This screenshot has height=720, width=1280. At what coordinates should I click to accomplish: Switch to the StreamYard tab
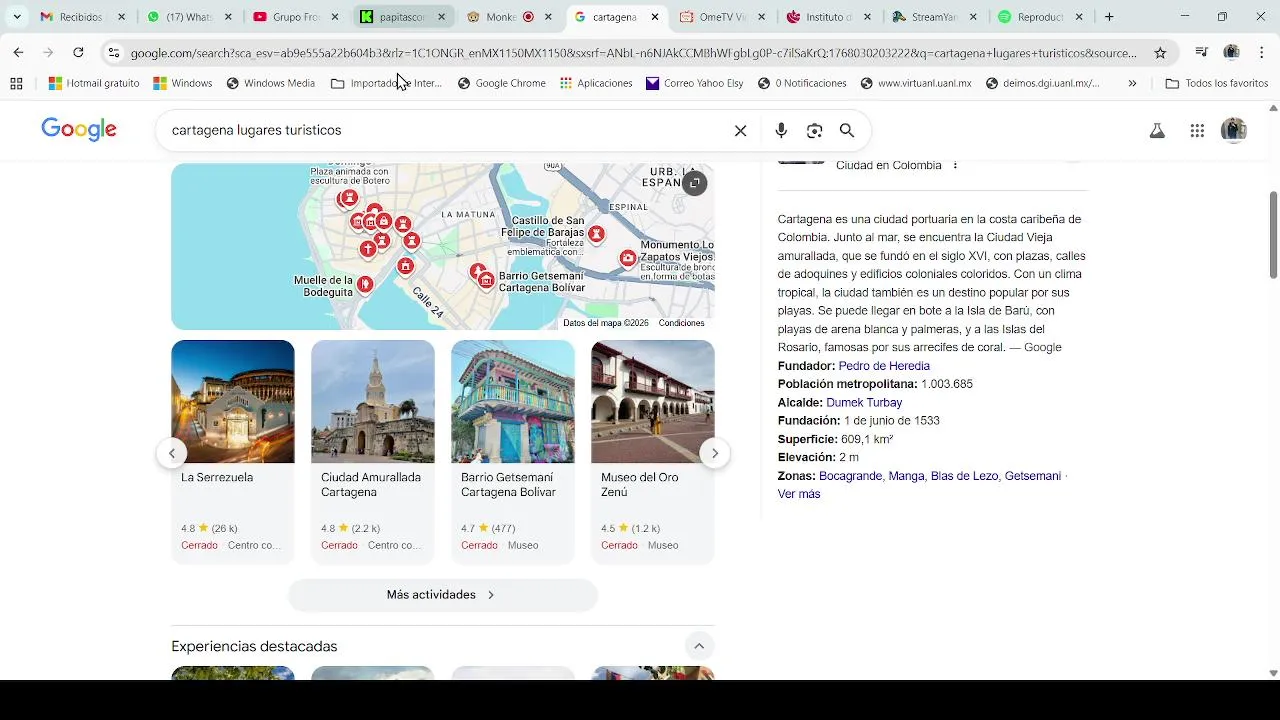(x=934, y=17)
